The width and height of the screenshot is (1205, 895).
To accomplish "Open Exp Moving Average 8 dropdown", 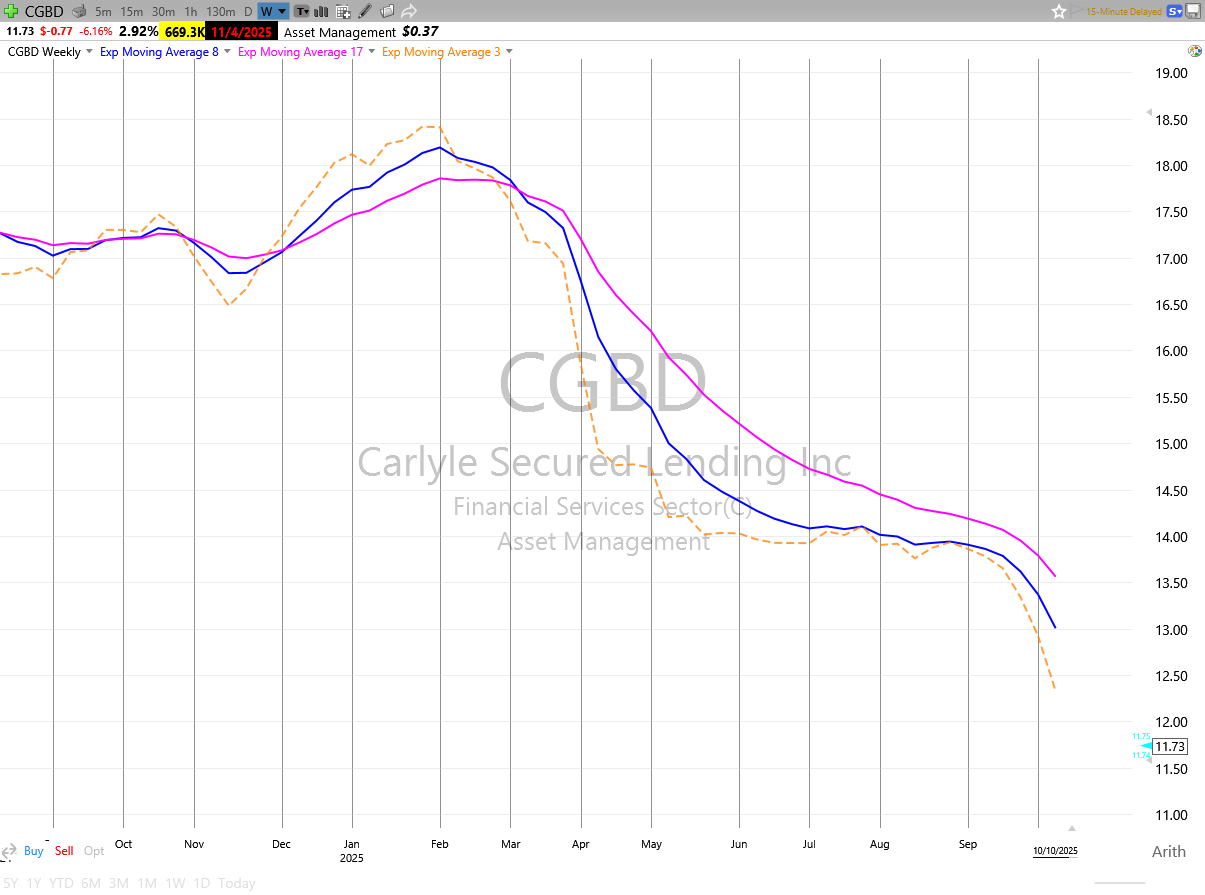I will click(x=226, y=52).
